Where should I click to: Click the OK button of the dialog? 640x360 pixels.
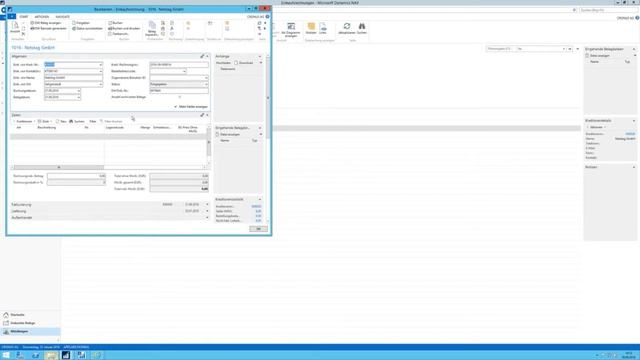[258, 229]
